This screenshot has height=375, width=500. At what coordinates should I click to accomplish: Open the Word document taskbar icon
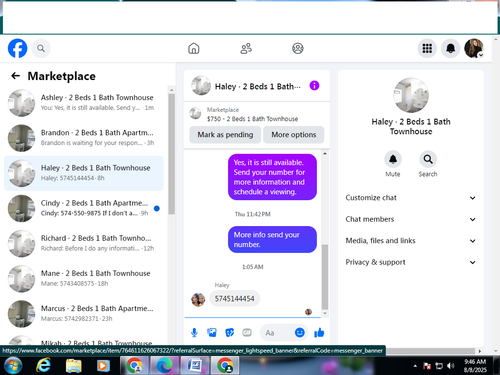click(195, 365)
